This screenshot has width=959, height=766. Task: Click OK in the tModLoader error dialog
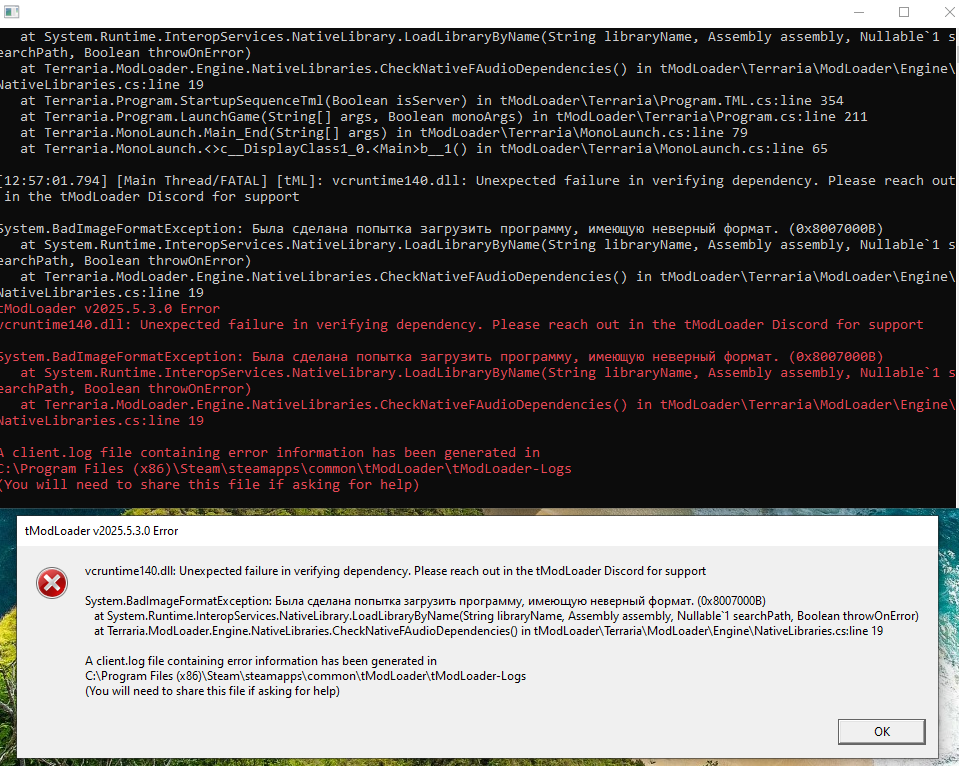point(881,732)
